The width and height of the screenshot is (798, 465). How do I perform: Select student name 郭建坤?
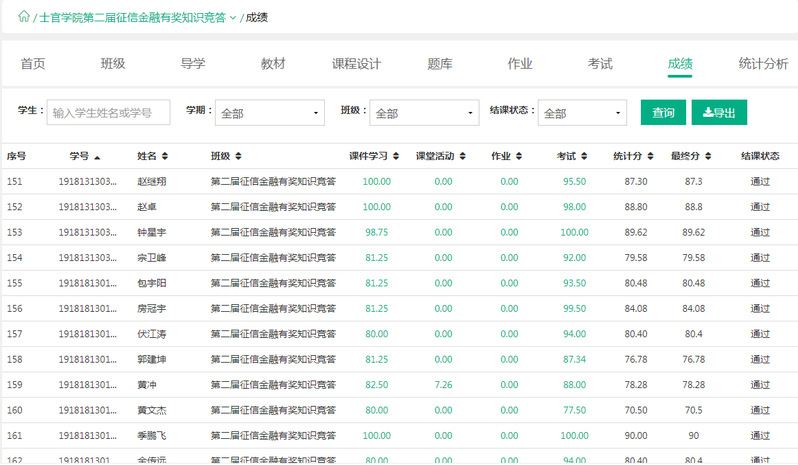click(152, 360)
